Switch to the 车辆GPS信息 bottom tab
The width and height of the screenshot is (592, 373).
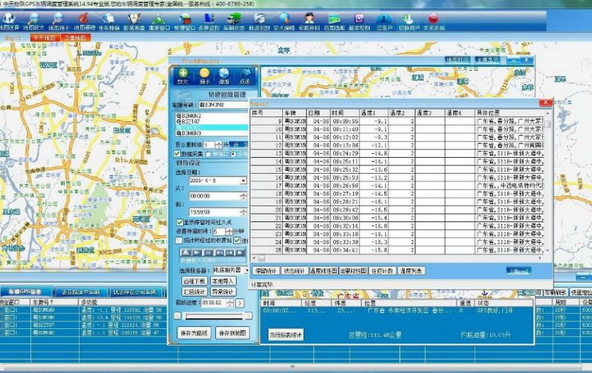26,292
